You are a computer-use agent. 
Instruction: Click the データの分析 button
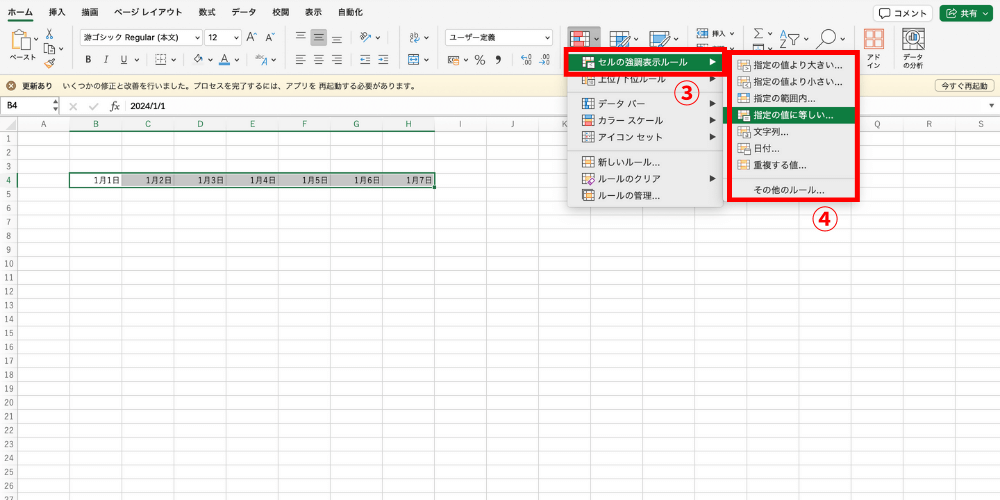pyautogui.click(x=913, y=48)
